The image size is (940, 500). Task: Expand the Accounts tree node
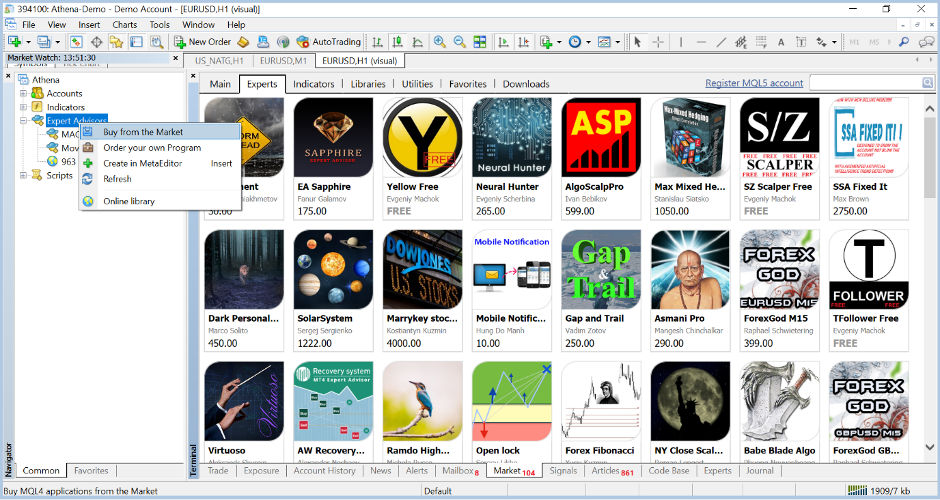click(x=23, y=94)
